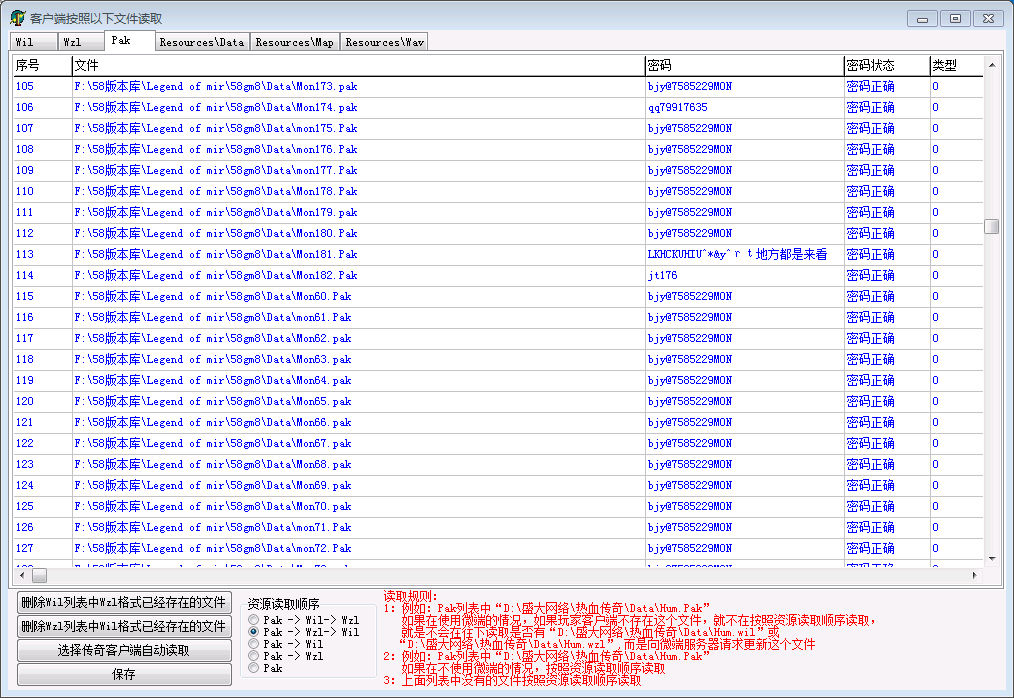Select file row Mon173.pak
Screen dimensions: 1014x698
point(498,86)
